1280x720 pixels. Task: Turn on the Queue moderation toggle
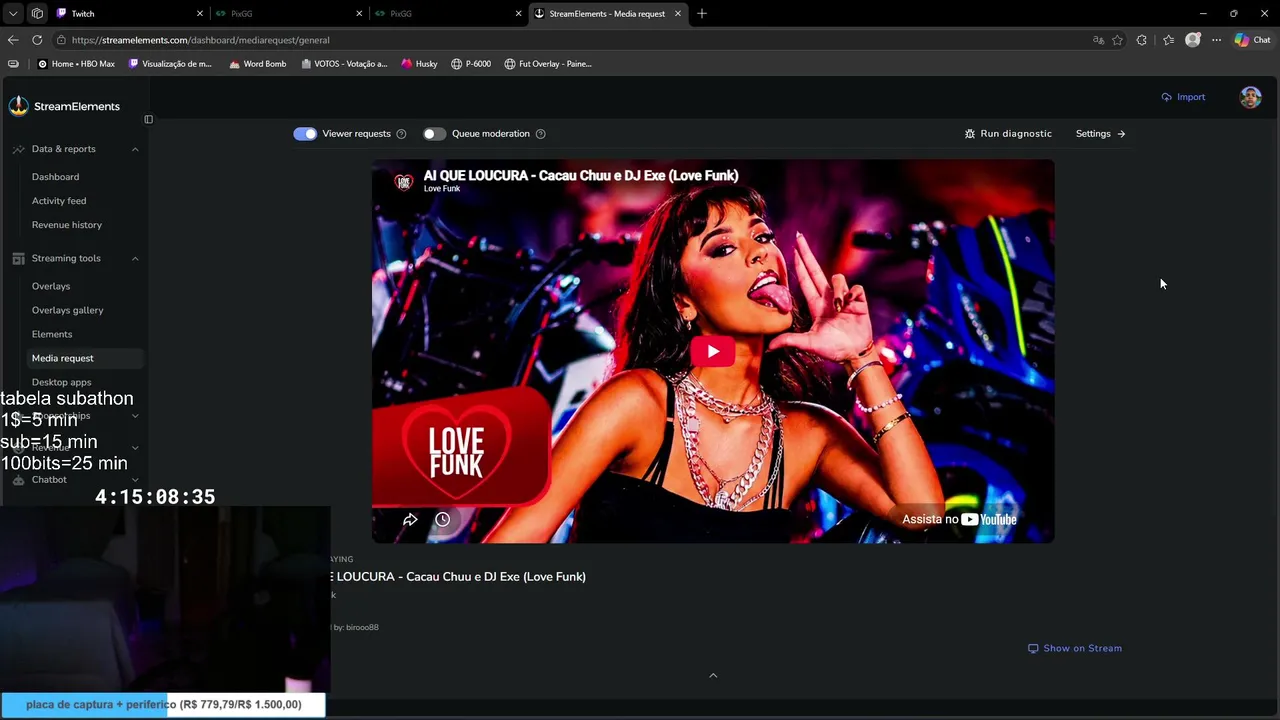[434, 134]
